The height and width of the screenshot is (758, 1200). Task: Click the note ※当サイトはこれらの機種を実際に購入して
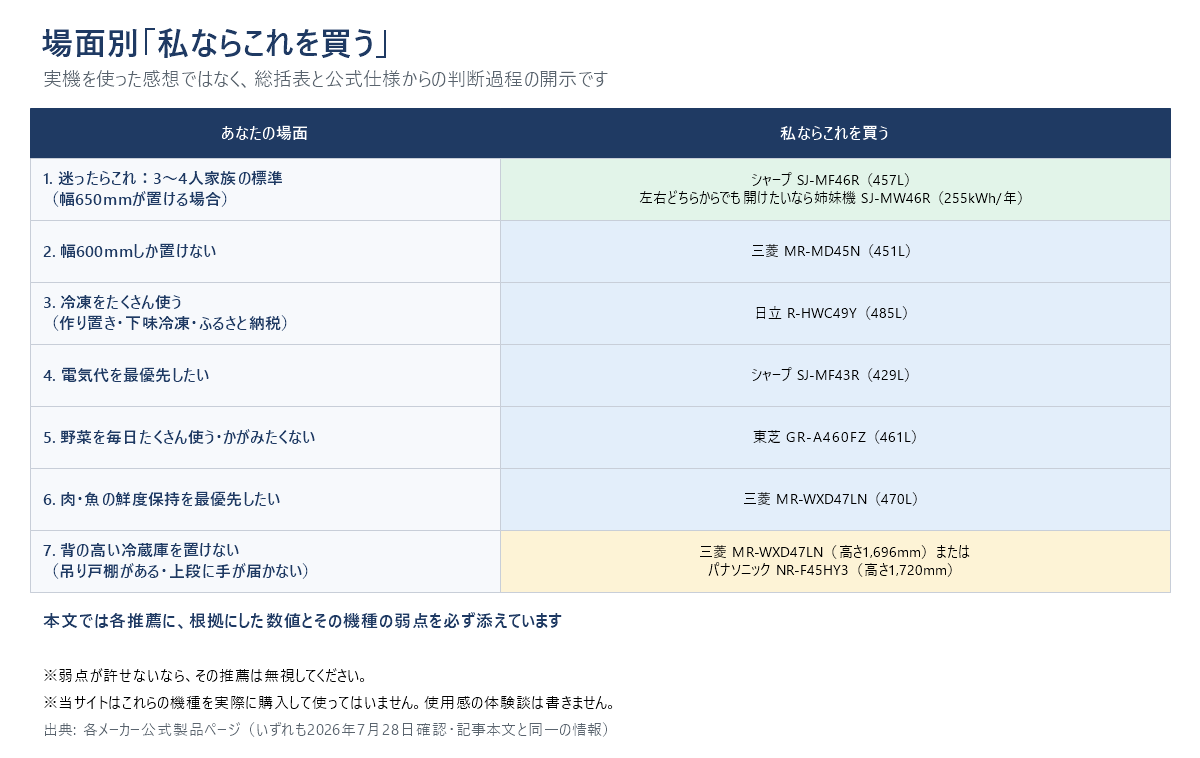tap(328, 702)
